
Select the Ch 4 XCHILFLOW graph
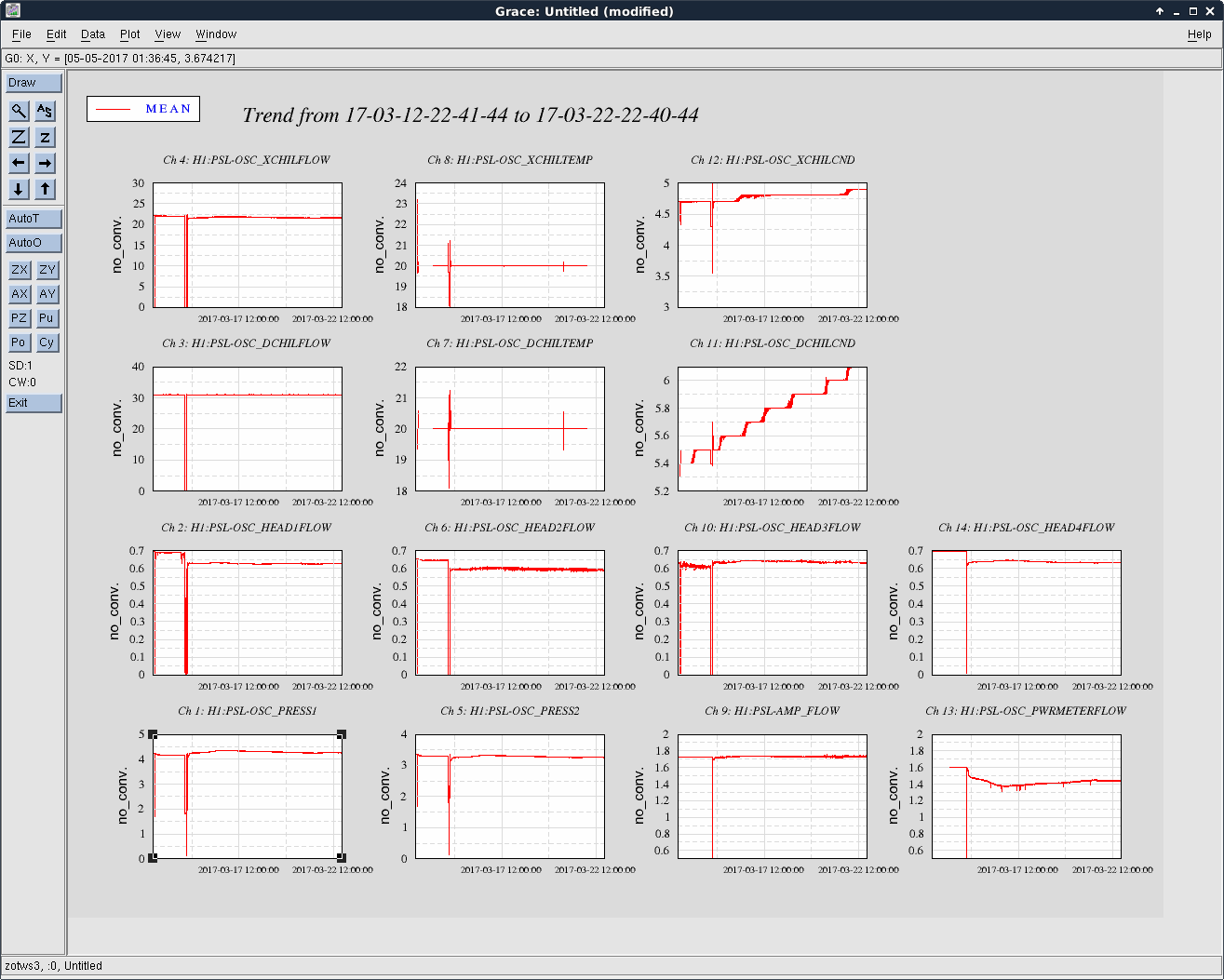(248, 245)
